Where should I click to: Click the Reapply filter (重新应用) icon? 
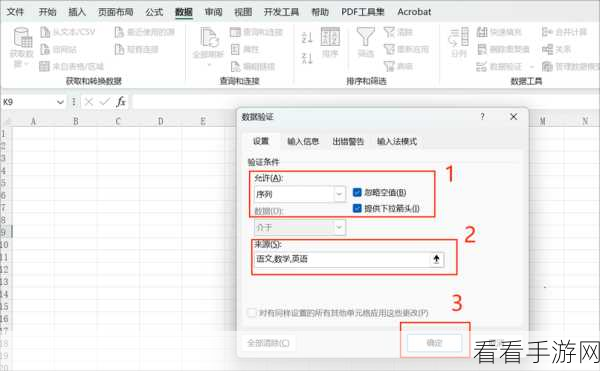tap(389, 49)
